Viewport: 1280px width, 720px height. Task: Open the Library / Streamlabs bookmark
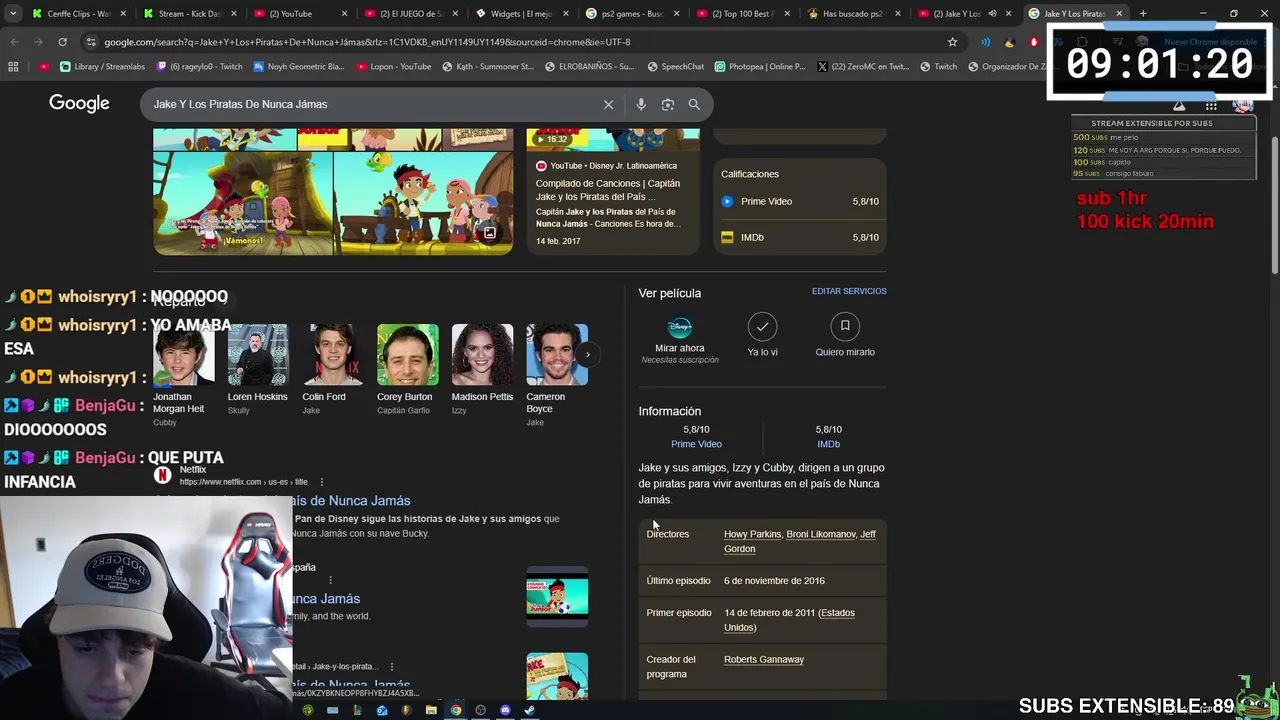[x=102, y=66]
